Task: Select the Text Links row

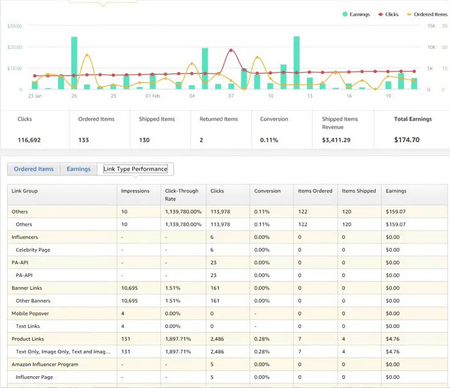Action: pos(227,326)
